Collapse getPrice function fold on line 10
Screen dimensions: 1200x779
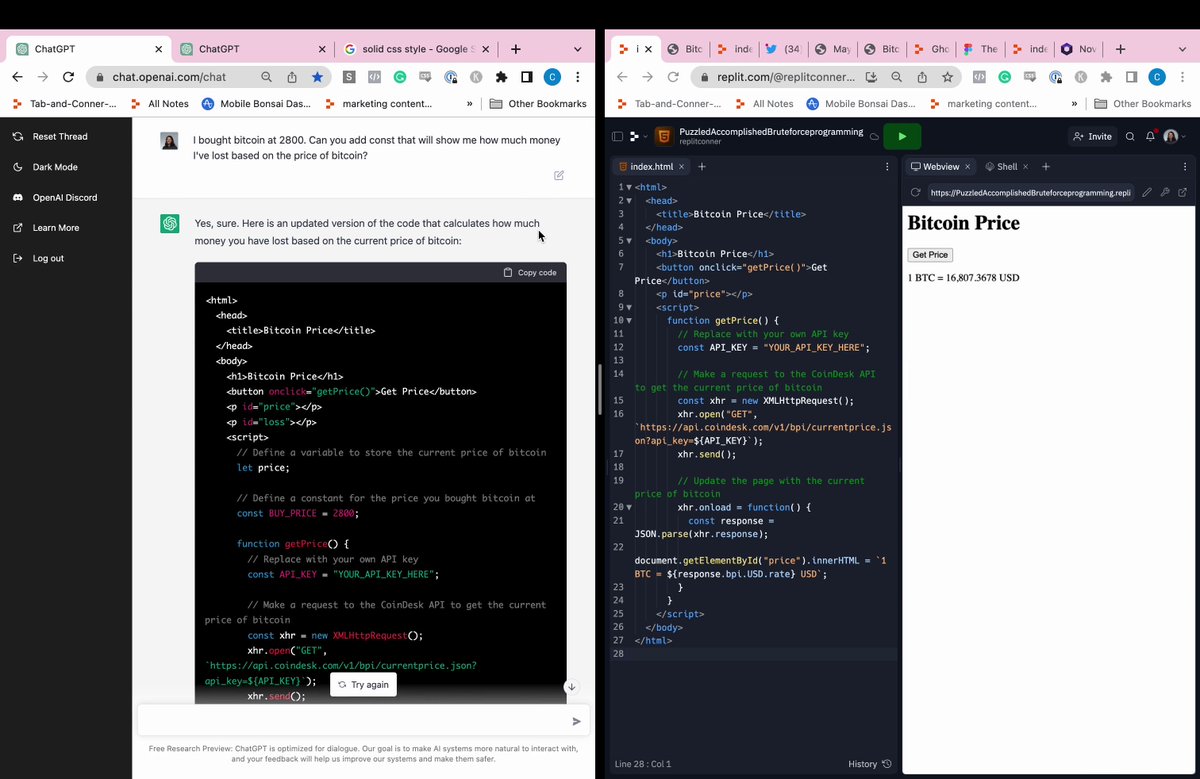click(630, 320)
